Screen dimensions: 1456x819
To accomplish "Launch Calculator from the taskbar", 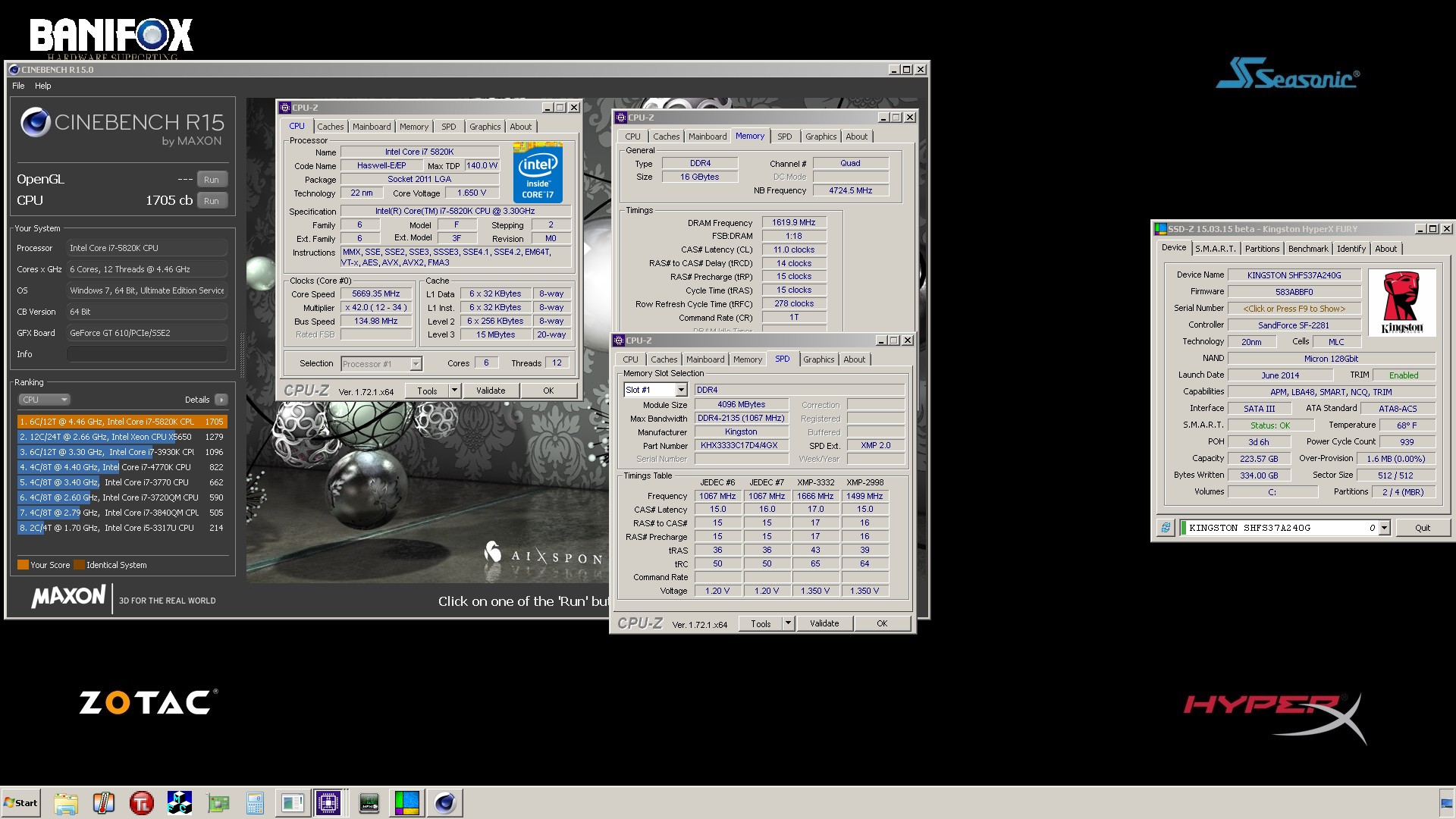I will point(255,803).
